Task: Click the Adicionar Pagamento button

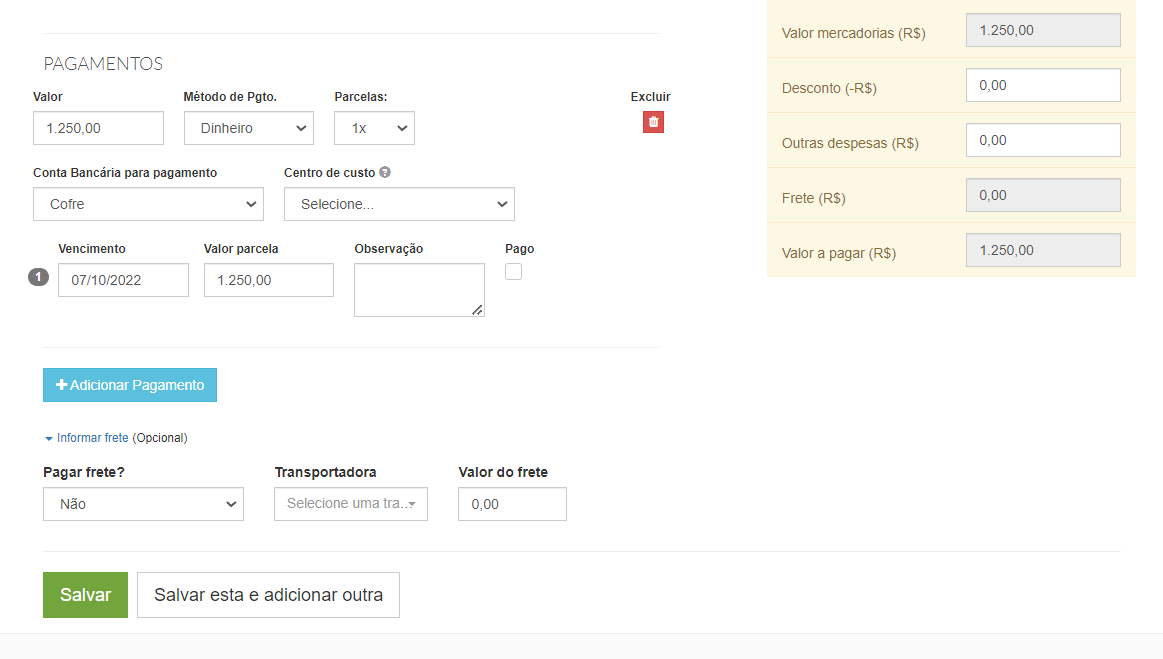Action: pos(130,385)
